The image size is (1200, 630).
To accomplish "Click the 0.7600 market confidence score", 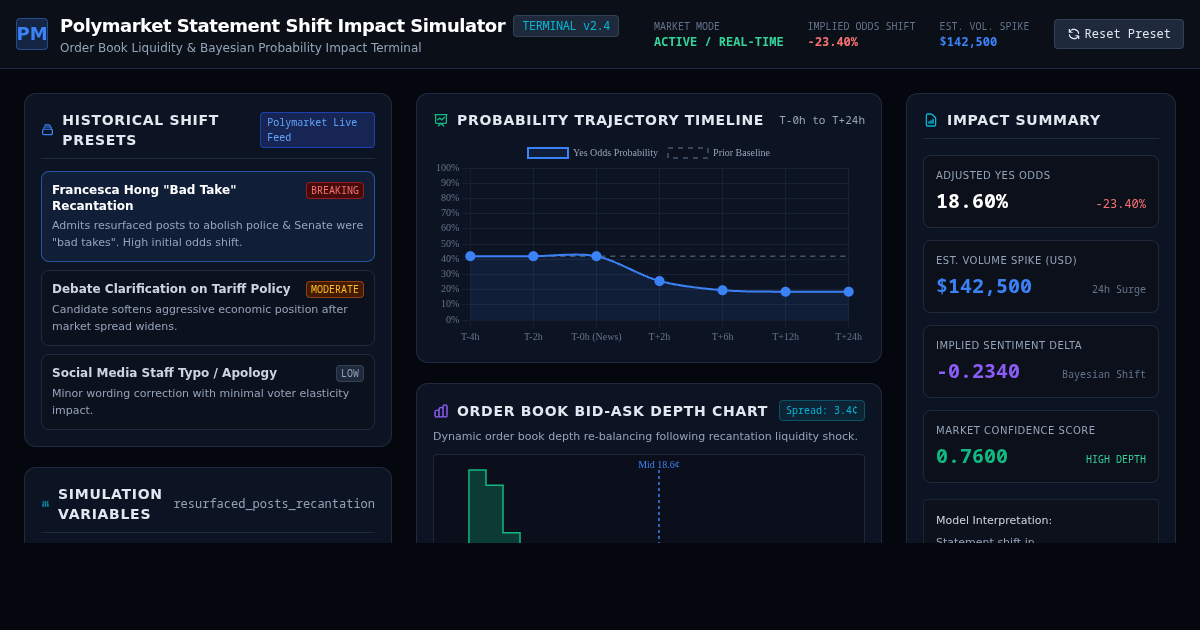I will coord(972,456).
